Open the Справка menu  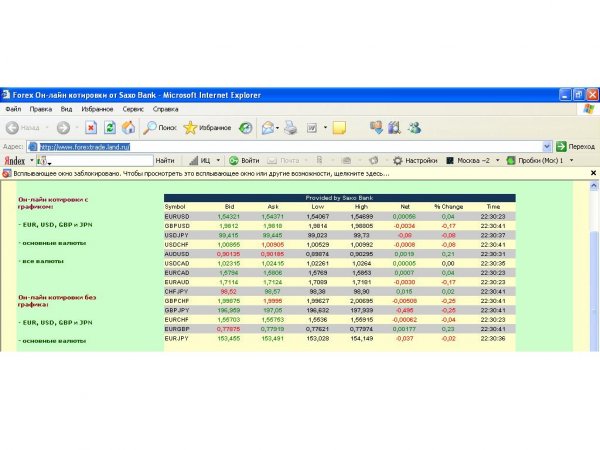coord(165,109)
